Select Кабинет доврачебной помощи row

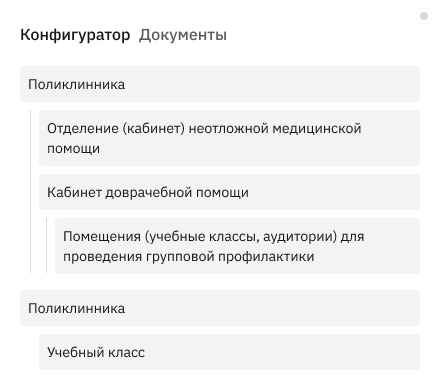[x=229, y=192]
